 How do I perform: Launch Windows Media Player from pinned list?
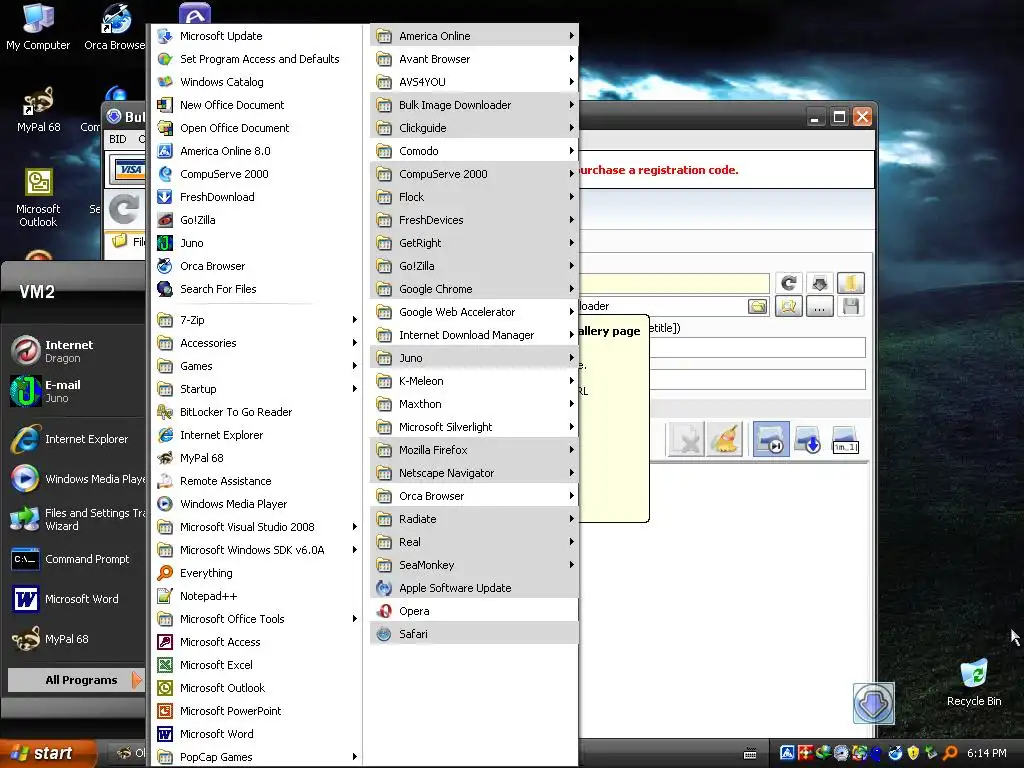(75, 479)
